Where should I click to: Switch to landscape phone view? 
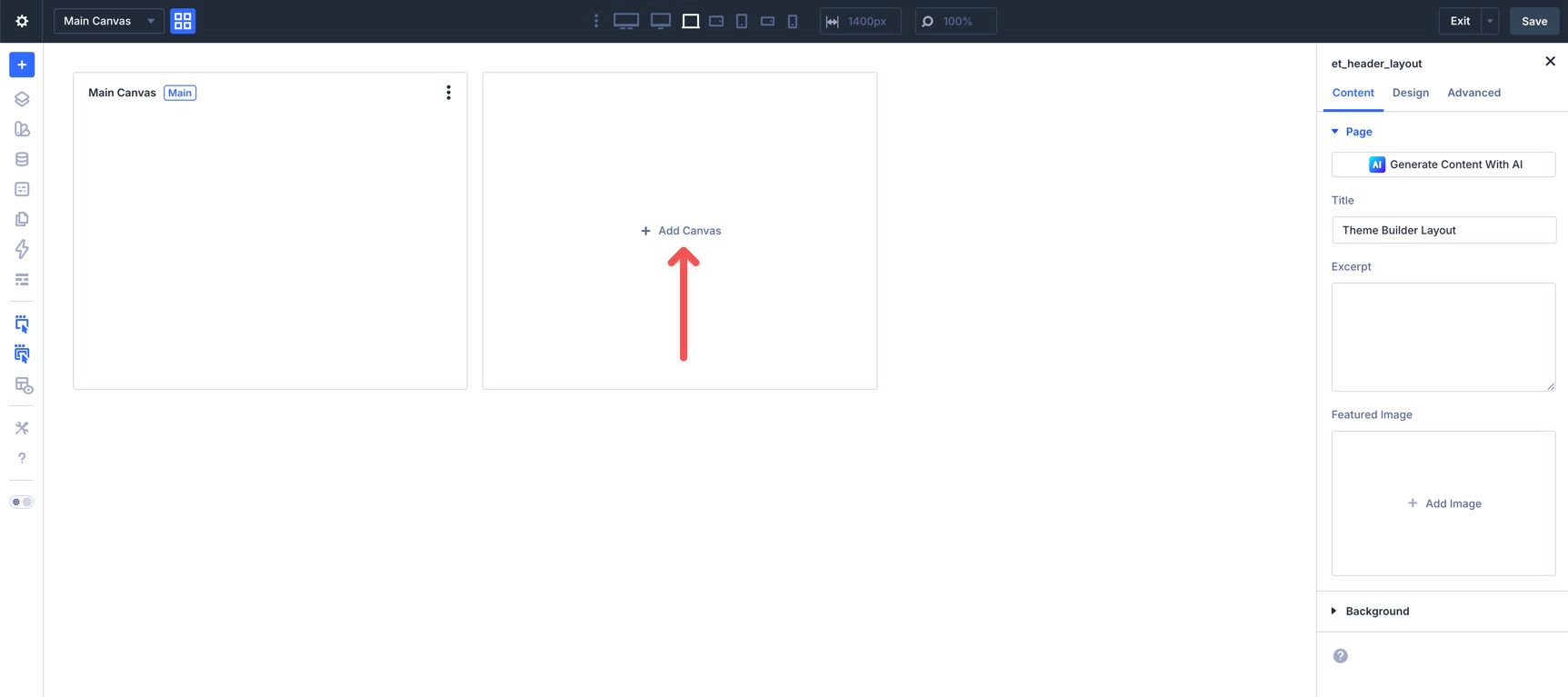(x=767, y=21)
